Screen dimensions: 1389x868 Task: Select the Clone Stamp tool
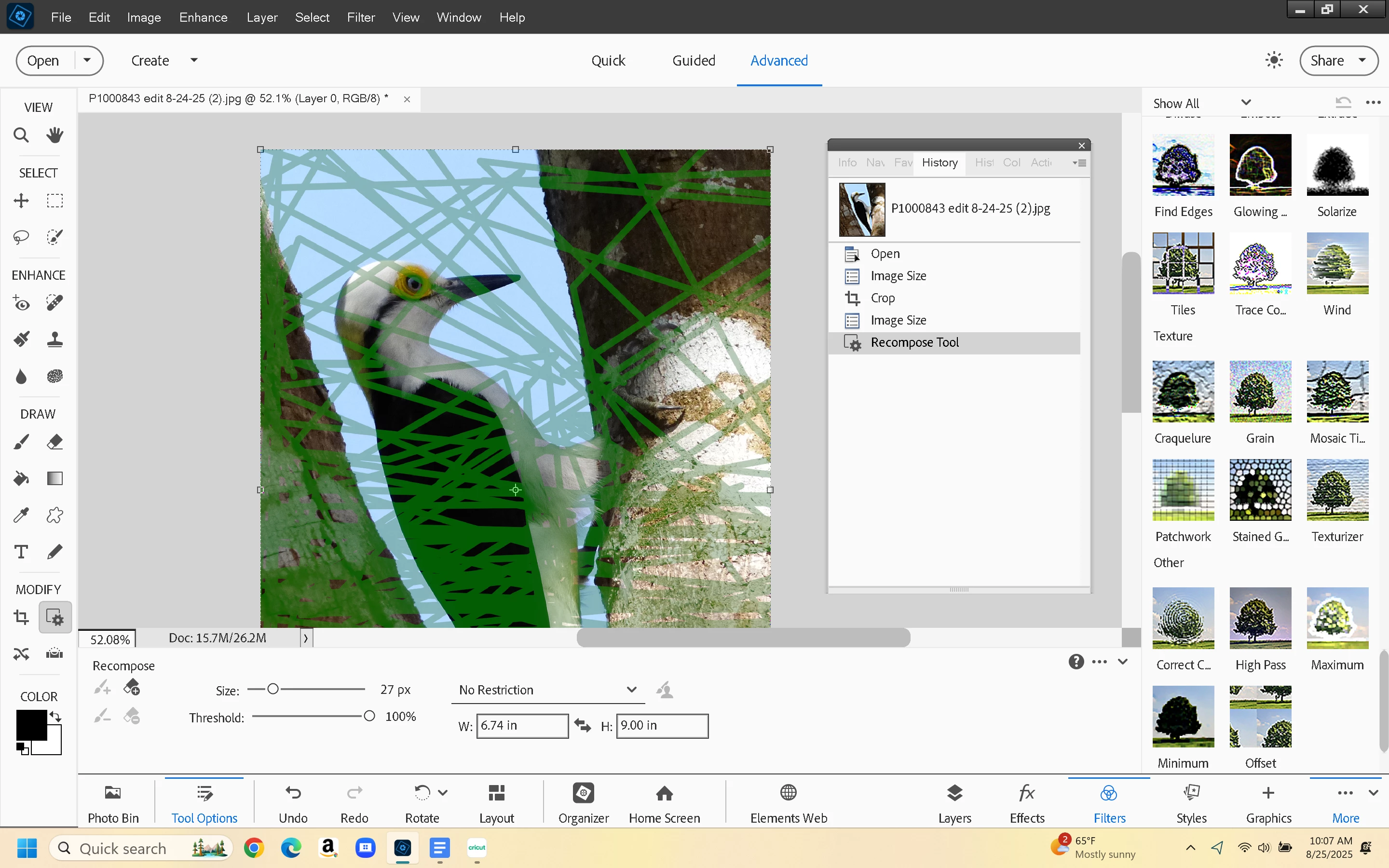54,340
